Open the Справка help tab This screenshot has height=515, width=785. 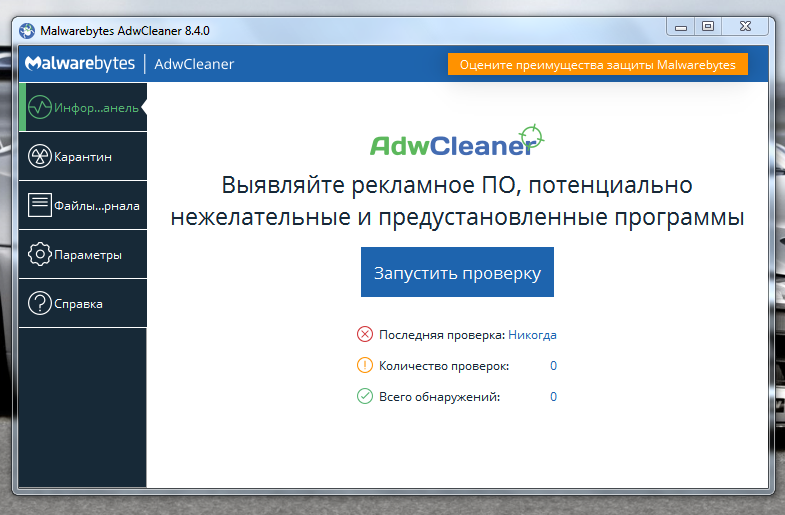[x=83, y=303]
